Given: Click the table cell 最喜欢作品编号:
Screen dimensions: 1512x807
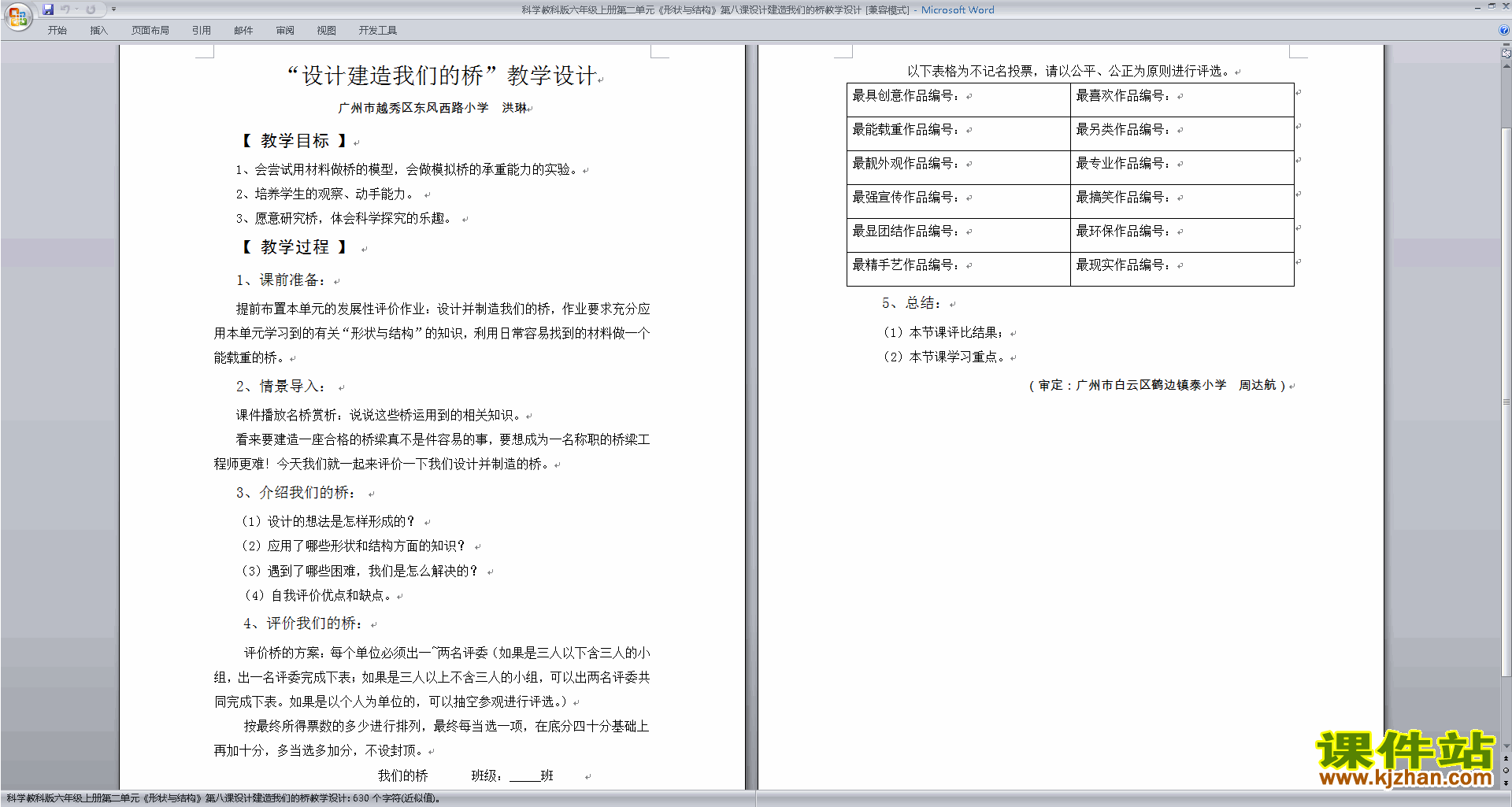Looking at the screenshot, I should [1182, 100].
